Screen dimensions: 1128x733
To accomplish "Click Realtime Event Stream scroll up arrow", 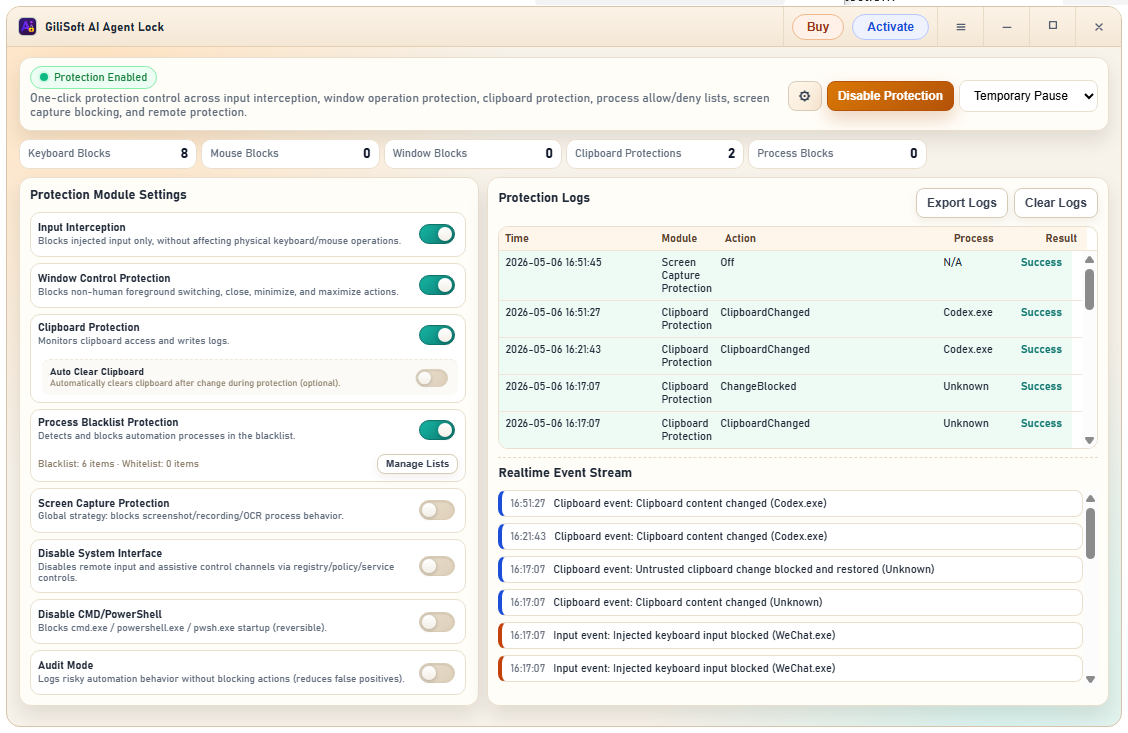I will click(x=1090, y=498).
